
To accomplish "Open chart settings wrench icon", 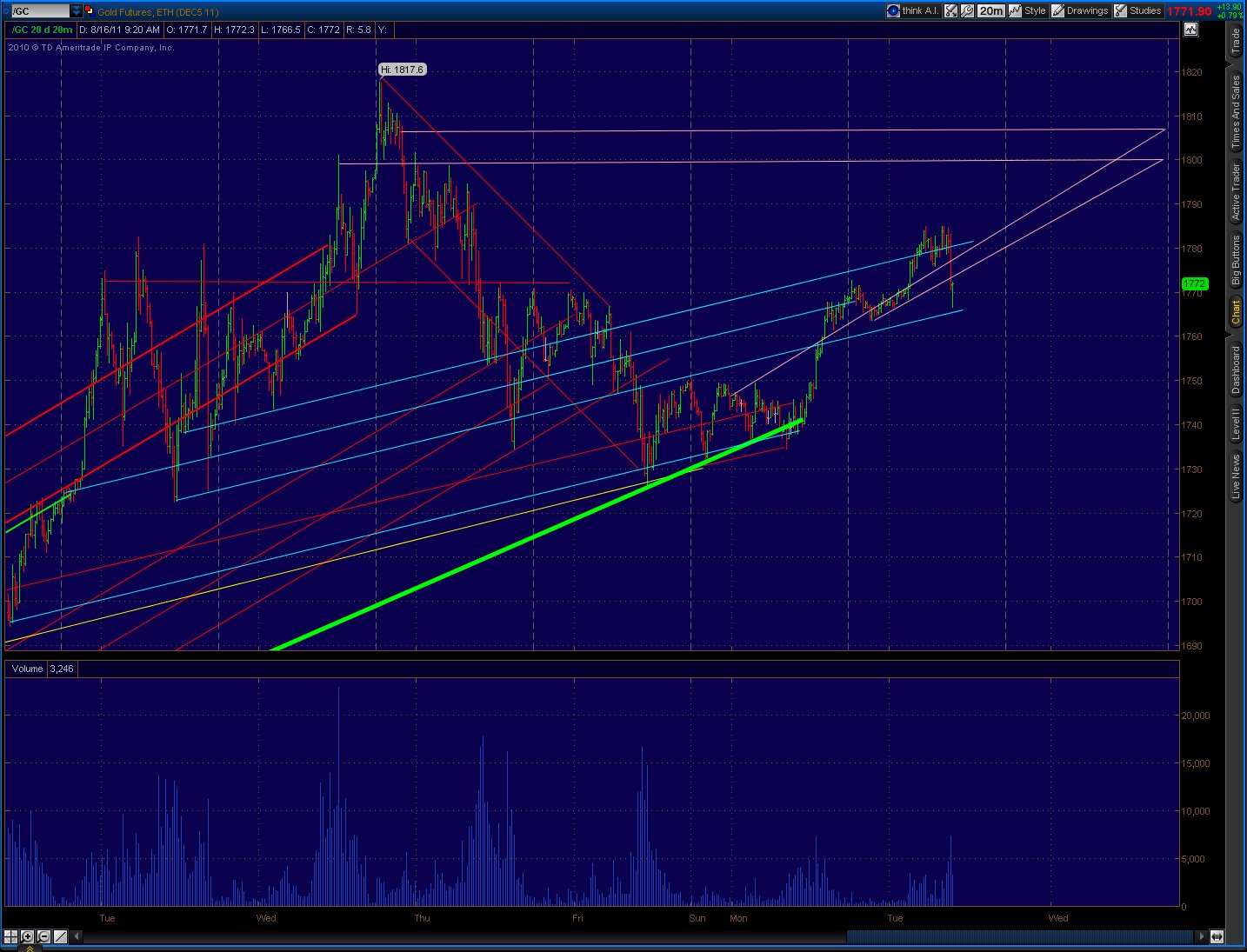I will click(x=967, y=10).
